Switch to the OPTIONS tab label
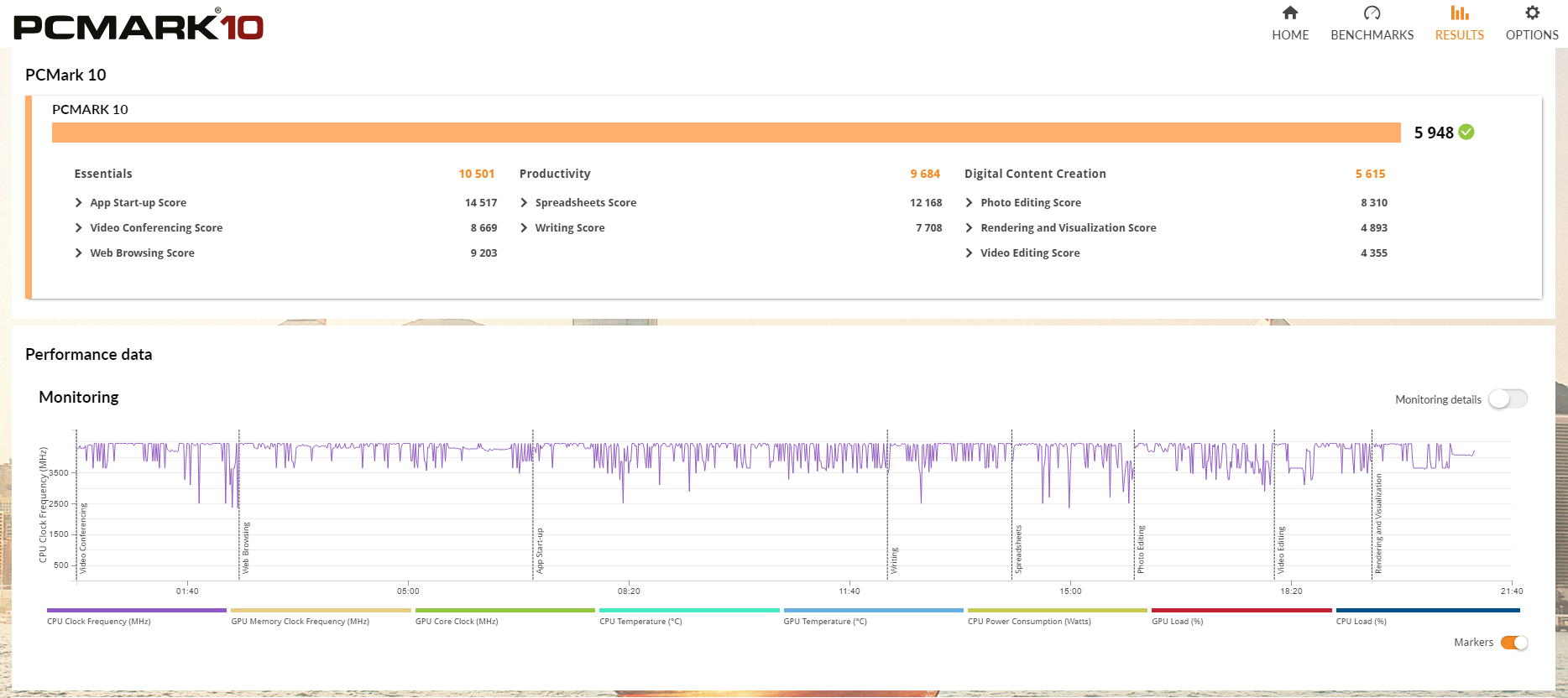The height and width of the screenshot is (698, 1568). 1532,35
